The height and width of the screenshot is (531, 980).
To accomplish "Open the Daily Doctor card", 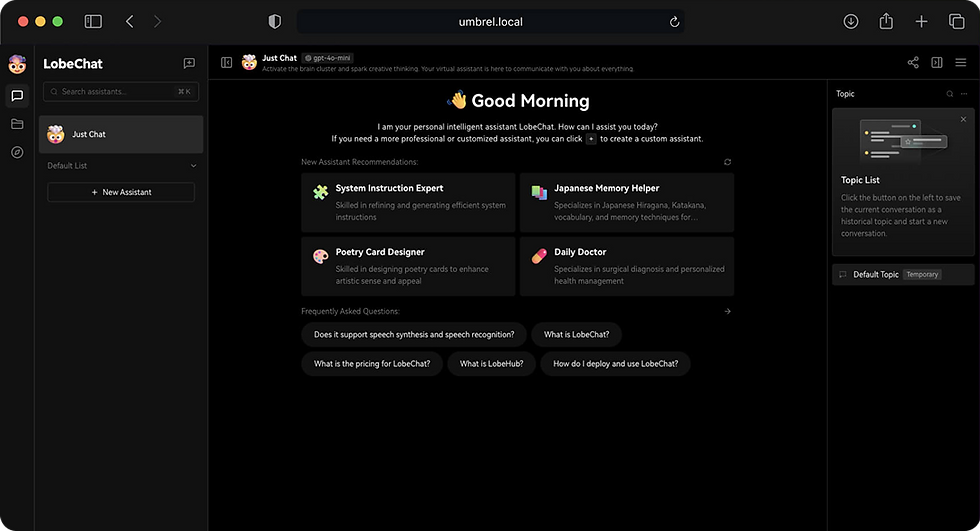I will click(x=627, y=266).
